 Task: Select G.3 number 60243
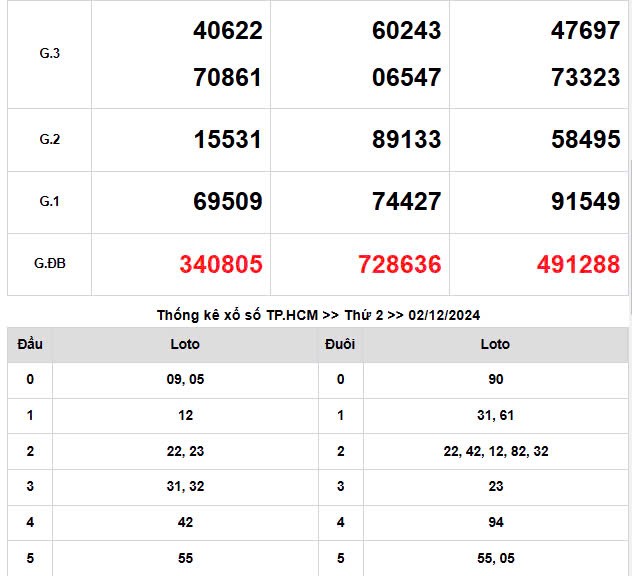point(406,31)
